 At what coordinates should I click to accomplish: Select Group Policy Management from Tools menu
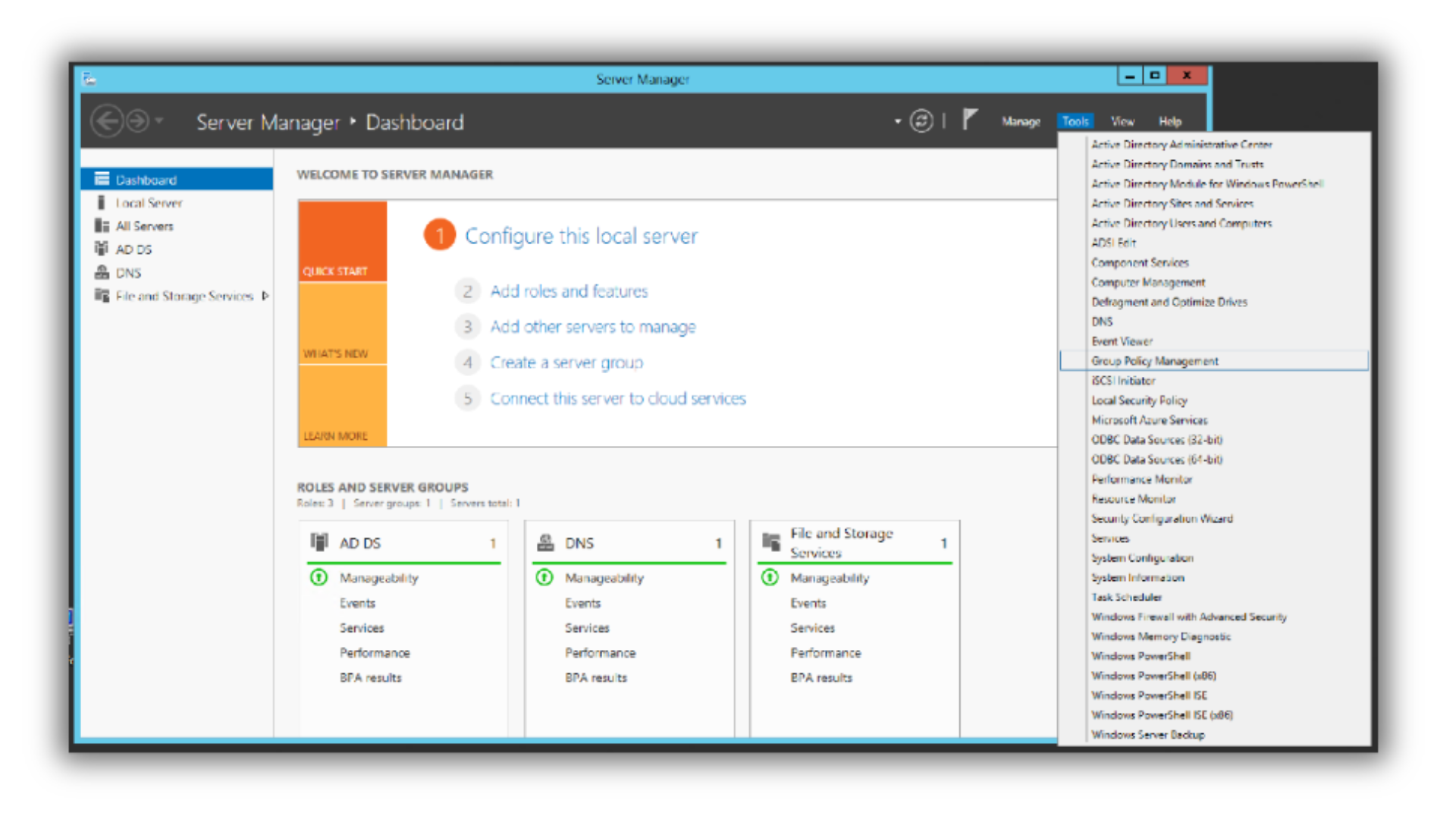(x=1154, y=361)
